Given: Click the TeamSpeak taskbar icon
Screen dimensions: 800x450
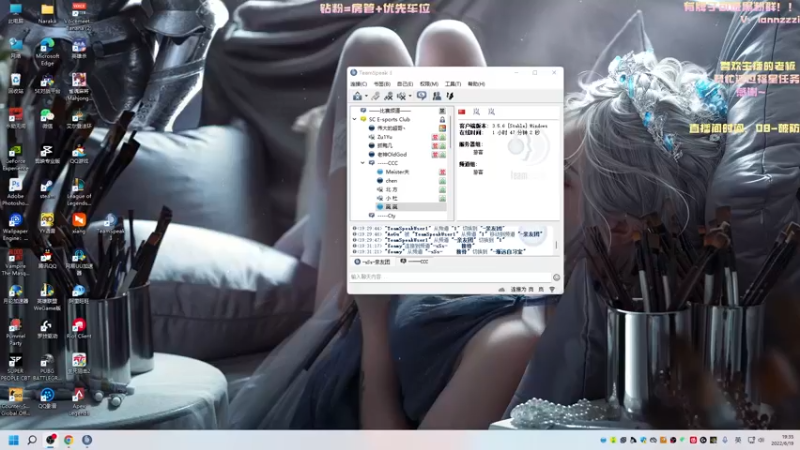Looking at the screenshot, I should point(87,440).
